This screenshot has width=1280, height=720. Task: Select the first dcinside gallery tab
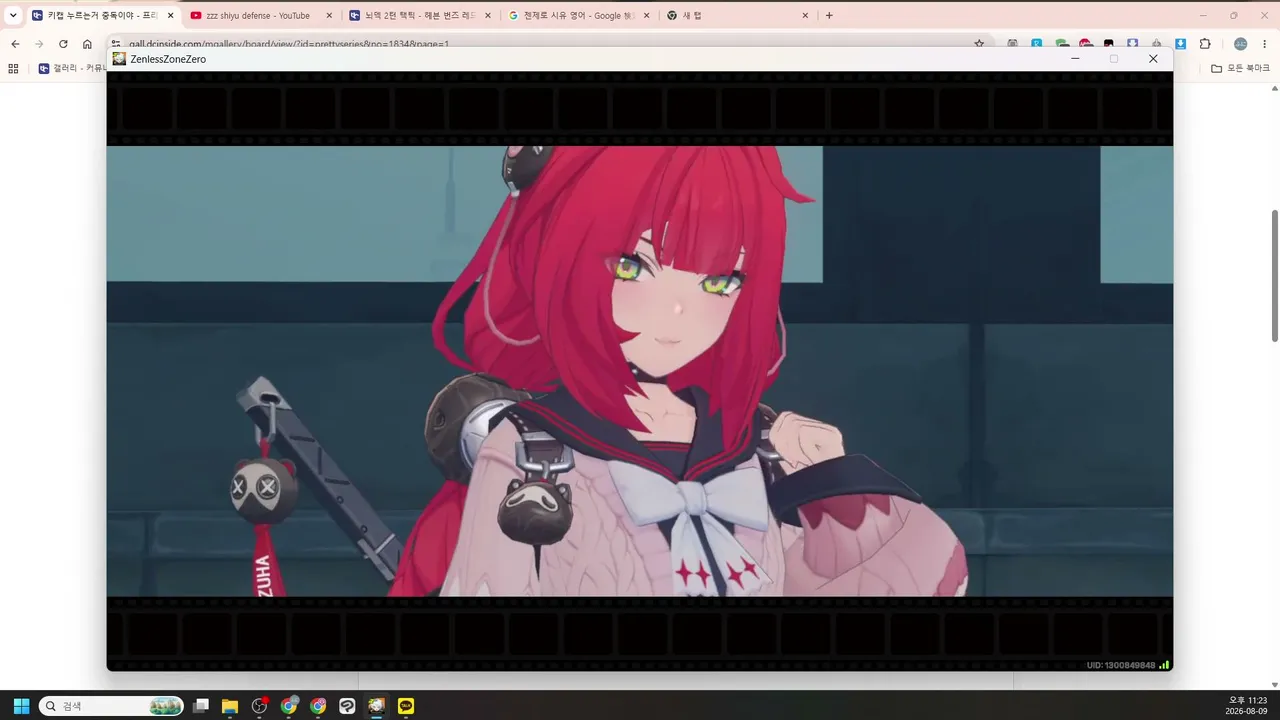pos(102,15)
